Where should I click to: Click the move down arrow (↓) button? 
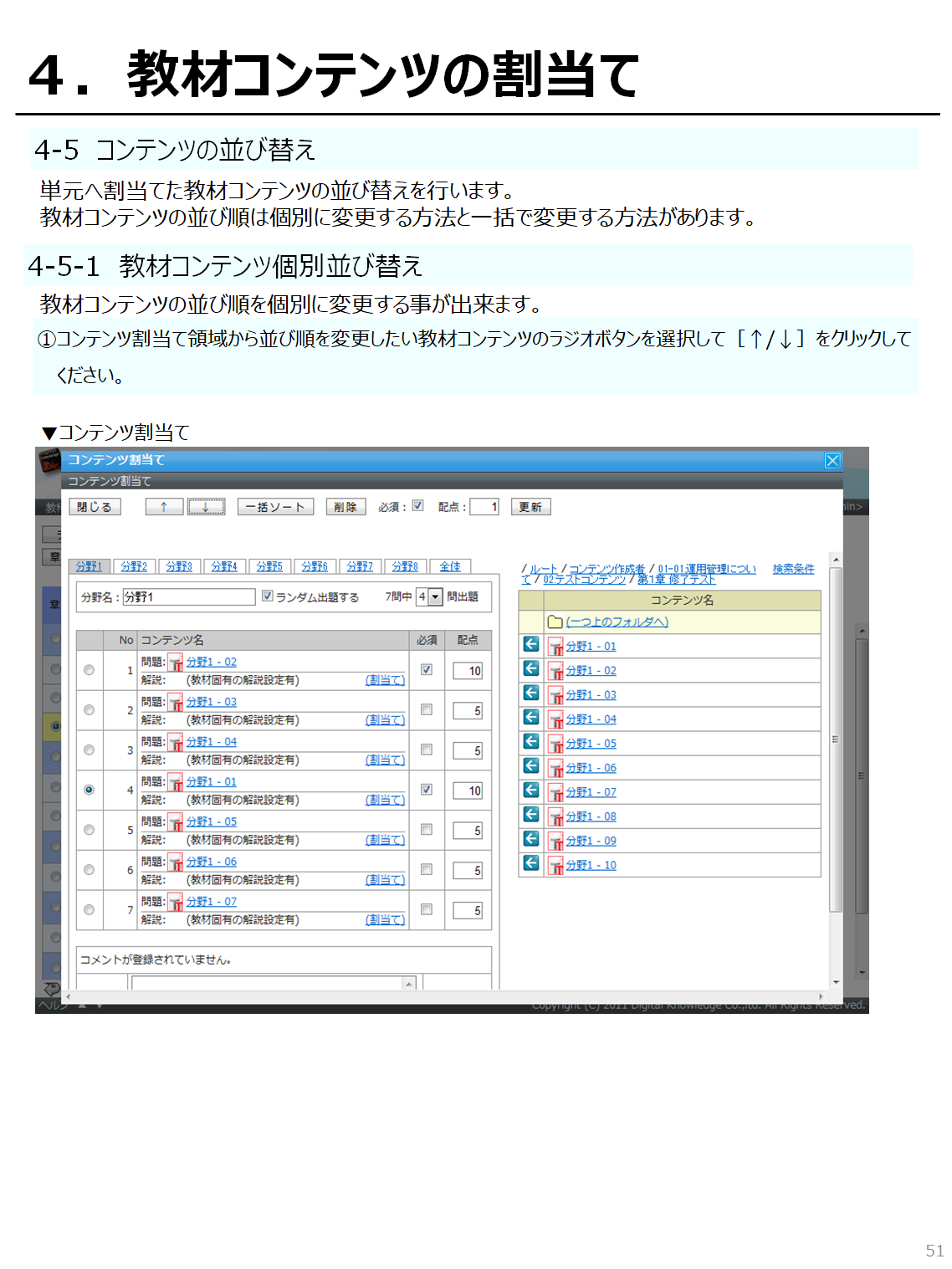tap(206, 507)
